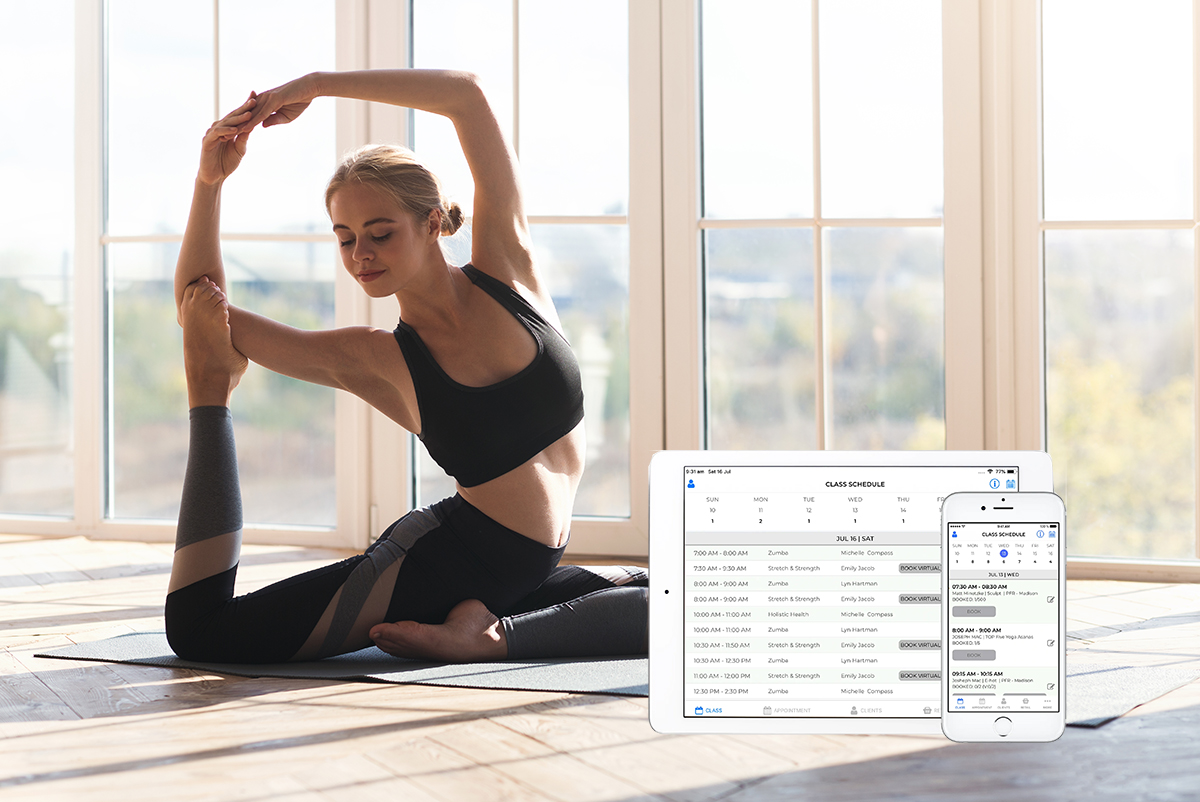Select the Appointment calendar icon on the phone tab bar
Image resolution: width=1200 pixels, height=802 pixels.
click(981, 705)
